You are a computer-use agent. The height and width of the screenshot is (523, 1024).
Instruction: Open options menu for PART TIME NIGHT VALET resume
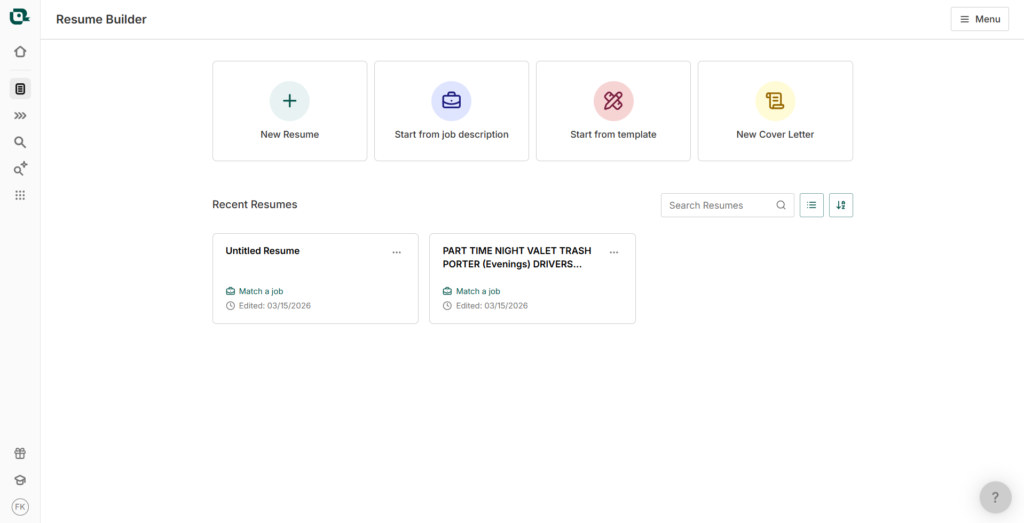tap(614, 252)
